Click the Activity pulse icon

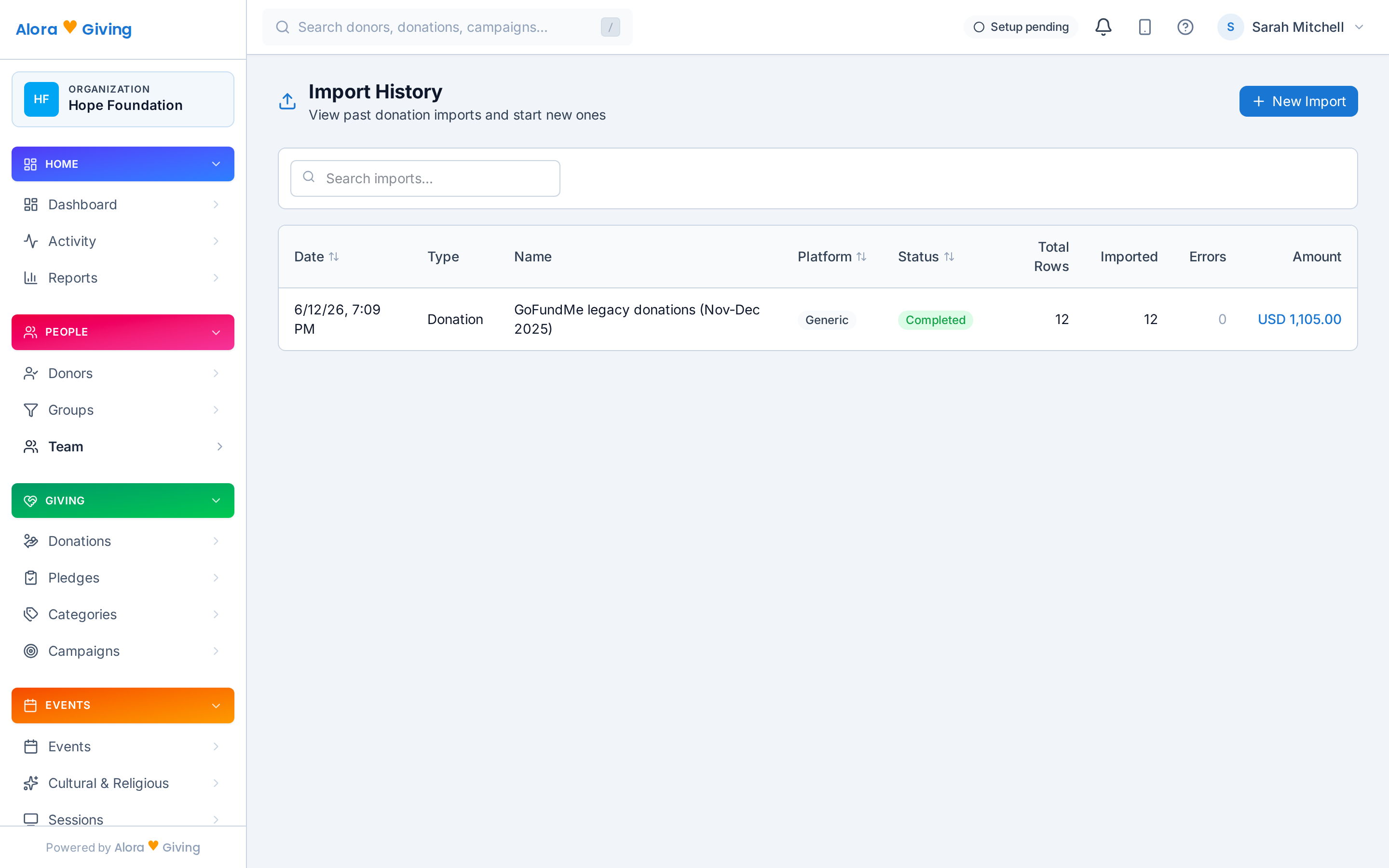pos(31,241)
